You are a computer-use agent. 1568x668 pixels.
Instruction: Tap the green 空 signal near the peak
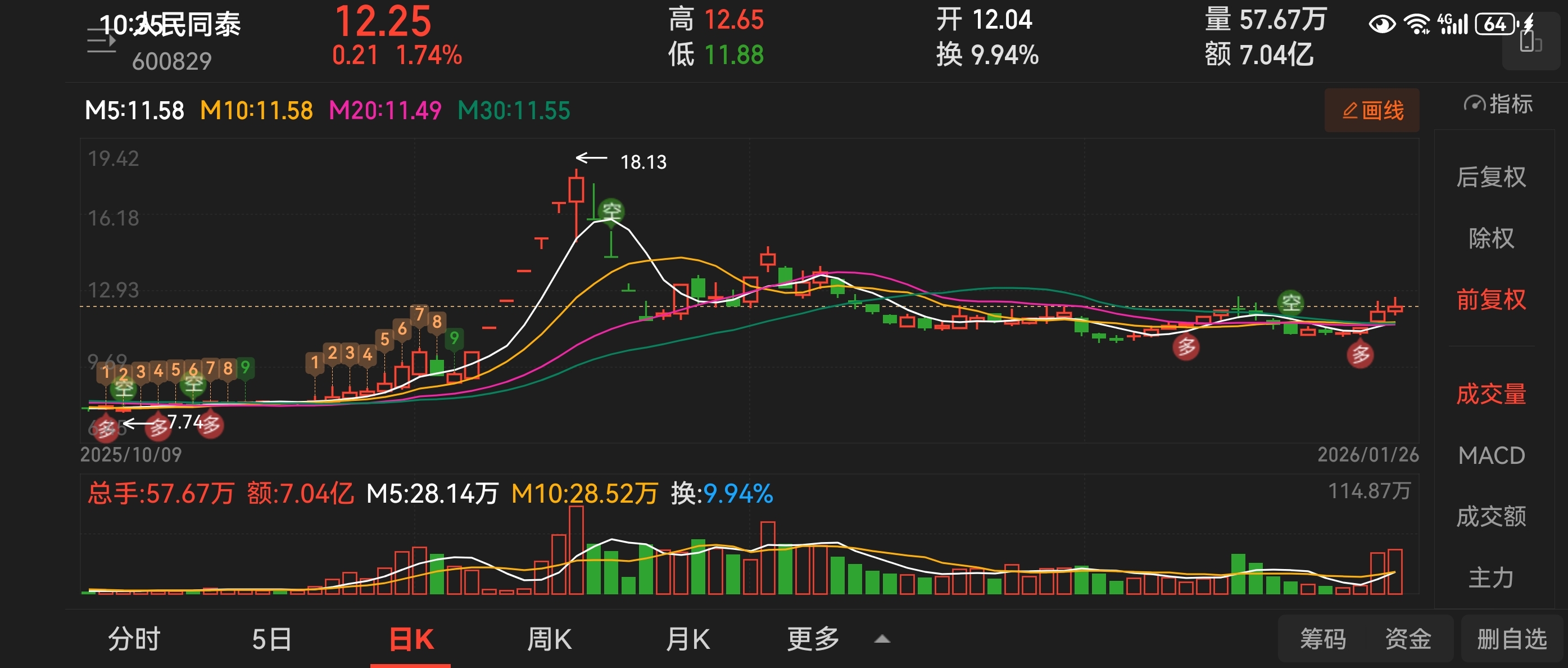tap(610, 211)
